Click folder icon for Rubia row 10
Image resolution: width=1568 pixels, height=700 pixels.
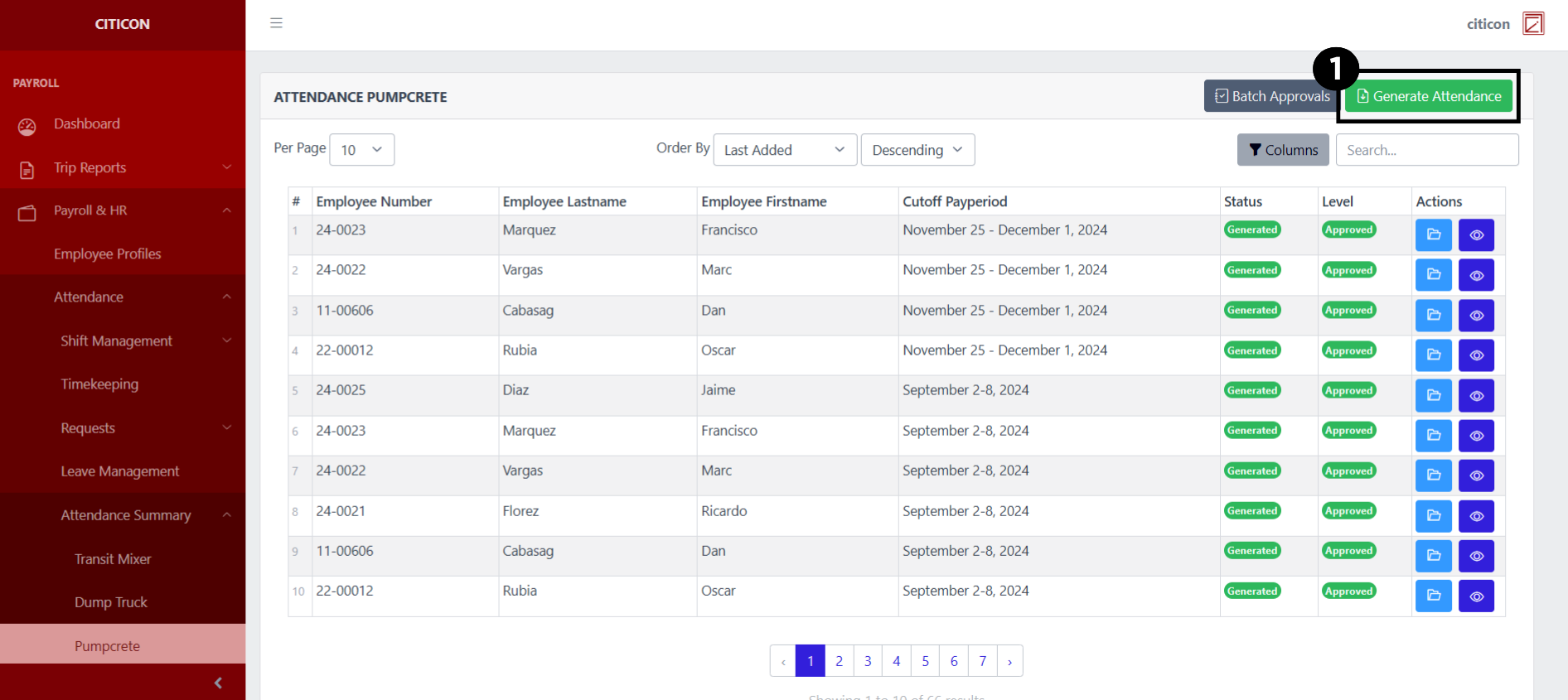point(1433,596)
